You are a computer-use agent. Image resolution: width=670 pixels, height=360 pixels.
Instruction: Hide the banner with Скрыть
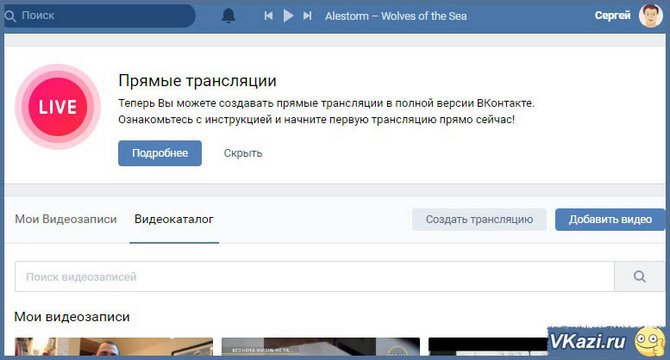[243, 153]
